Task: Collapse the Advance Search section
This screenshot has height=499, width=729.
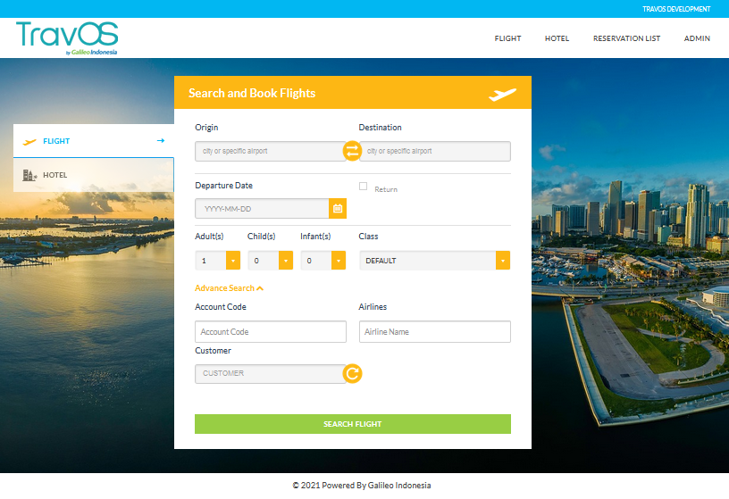Action: tap(229, 288)
